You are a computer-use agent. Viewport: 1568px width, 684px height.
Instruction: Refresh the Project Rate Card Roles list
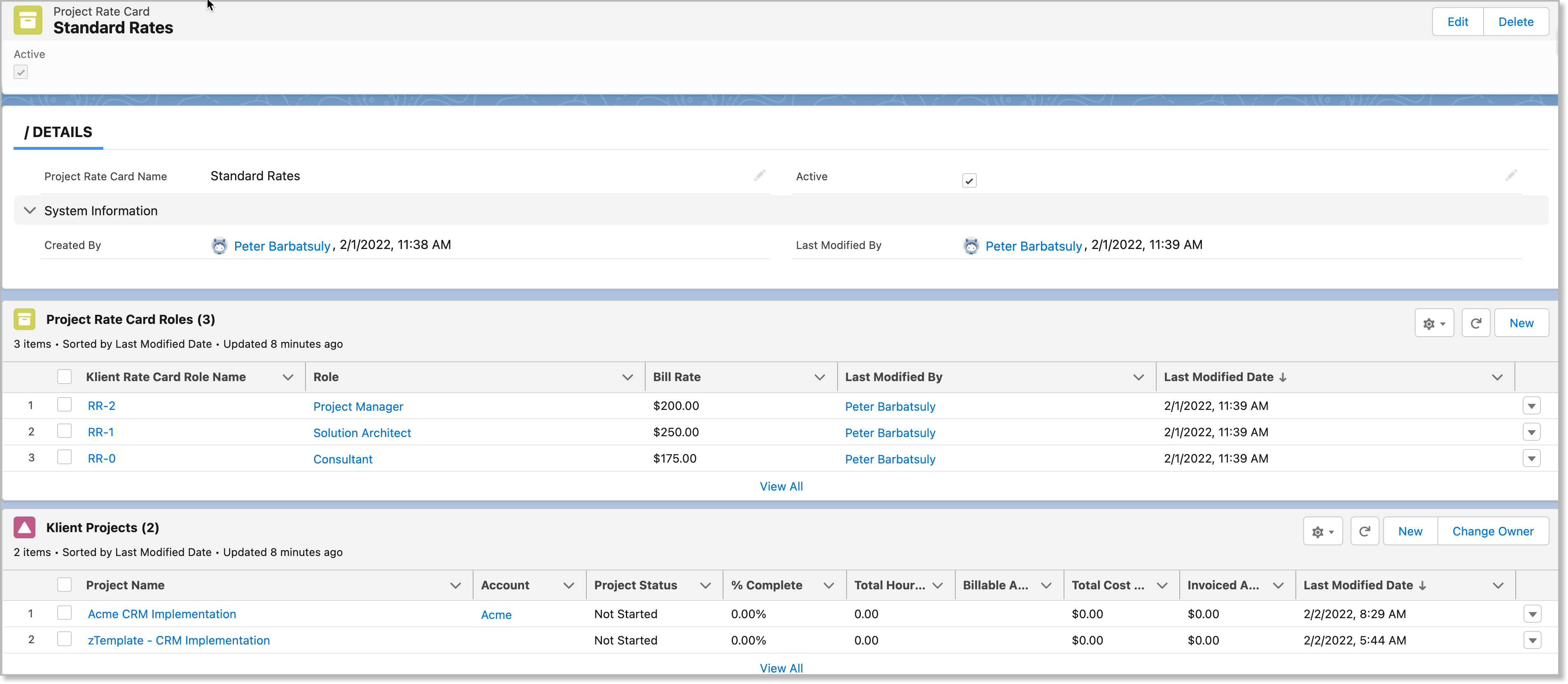[x=1475, y=323]
